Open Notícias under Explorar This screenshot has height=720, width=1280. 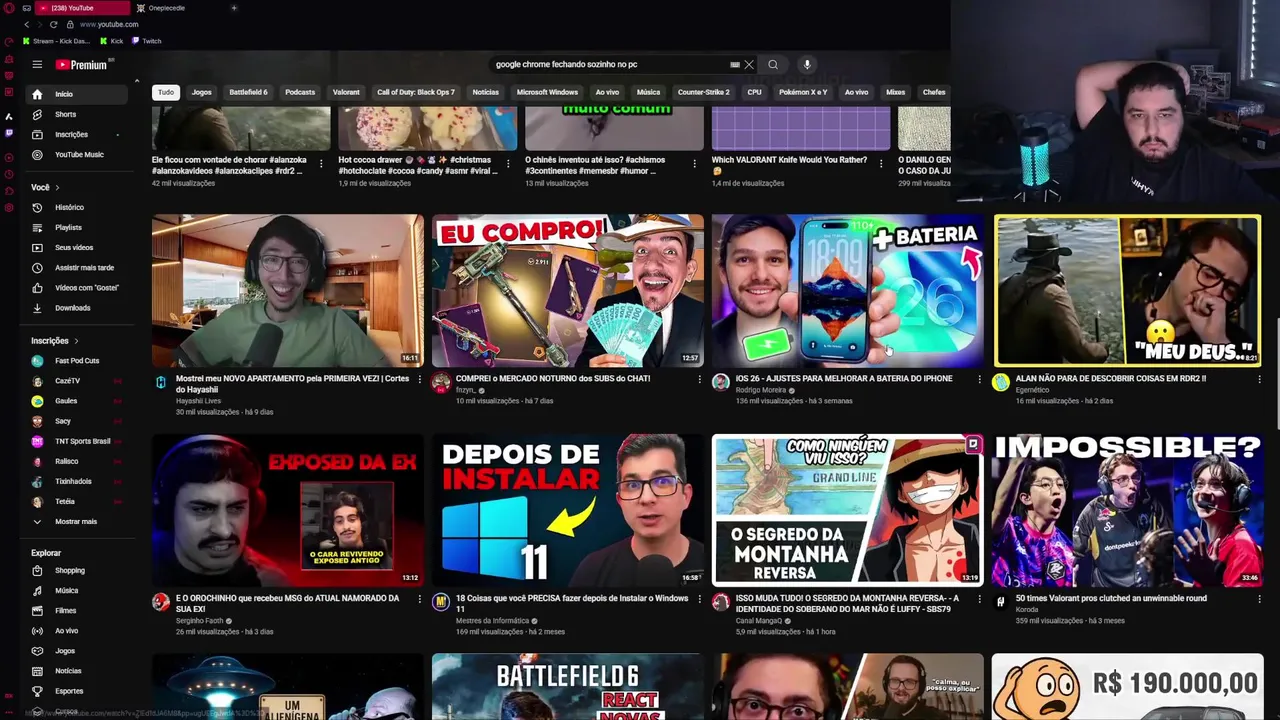point(68,671)
